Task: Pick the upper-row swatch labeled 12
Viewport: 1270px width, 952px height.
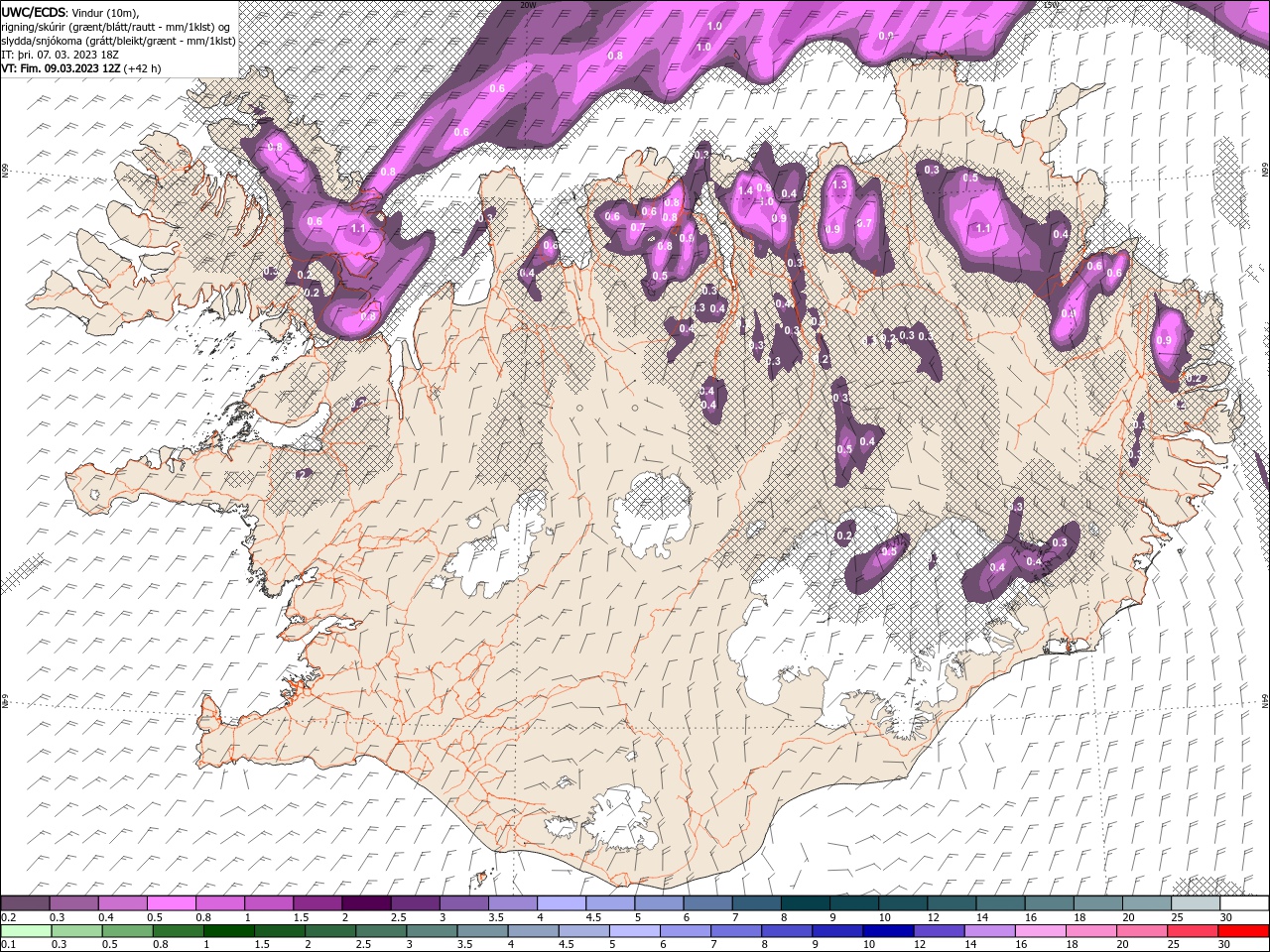Action: [951, 902]
